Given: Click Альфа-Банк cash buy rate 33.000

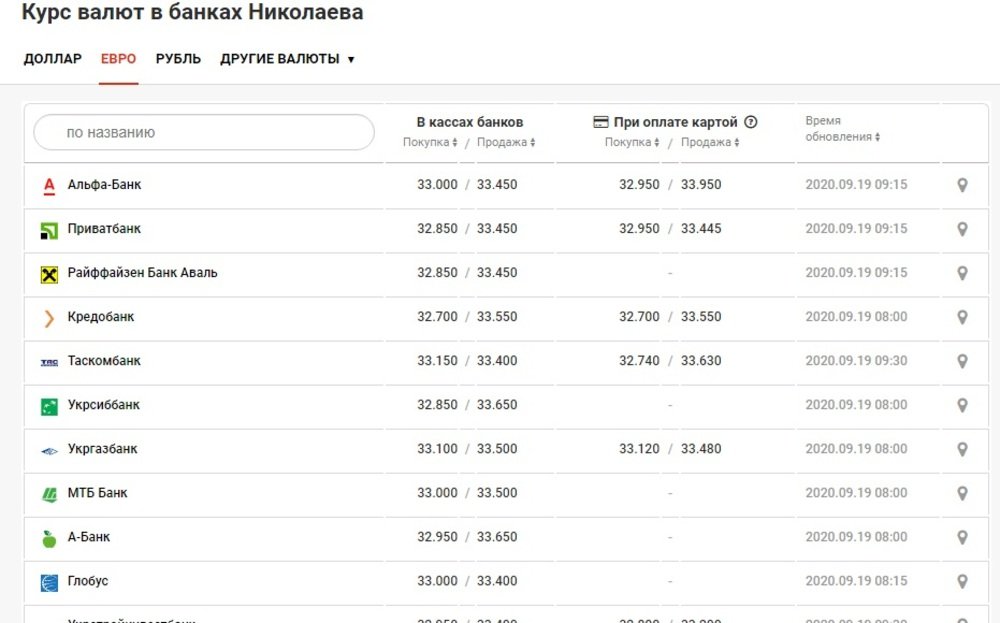Looking at the screenshot, I should pyautogui.click(x=438, y=184).
